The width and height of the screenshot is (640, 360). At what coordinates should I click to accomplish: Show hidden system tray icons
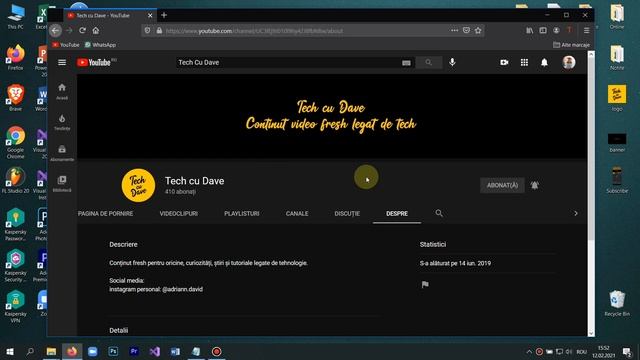[x=529, y=351]
